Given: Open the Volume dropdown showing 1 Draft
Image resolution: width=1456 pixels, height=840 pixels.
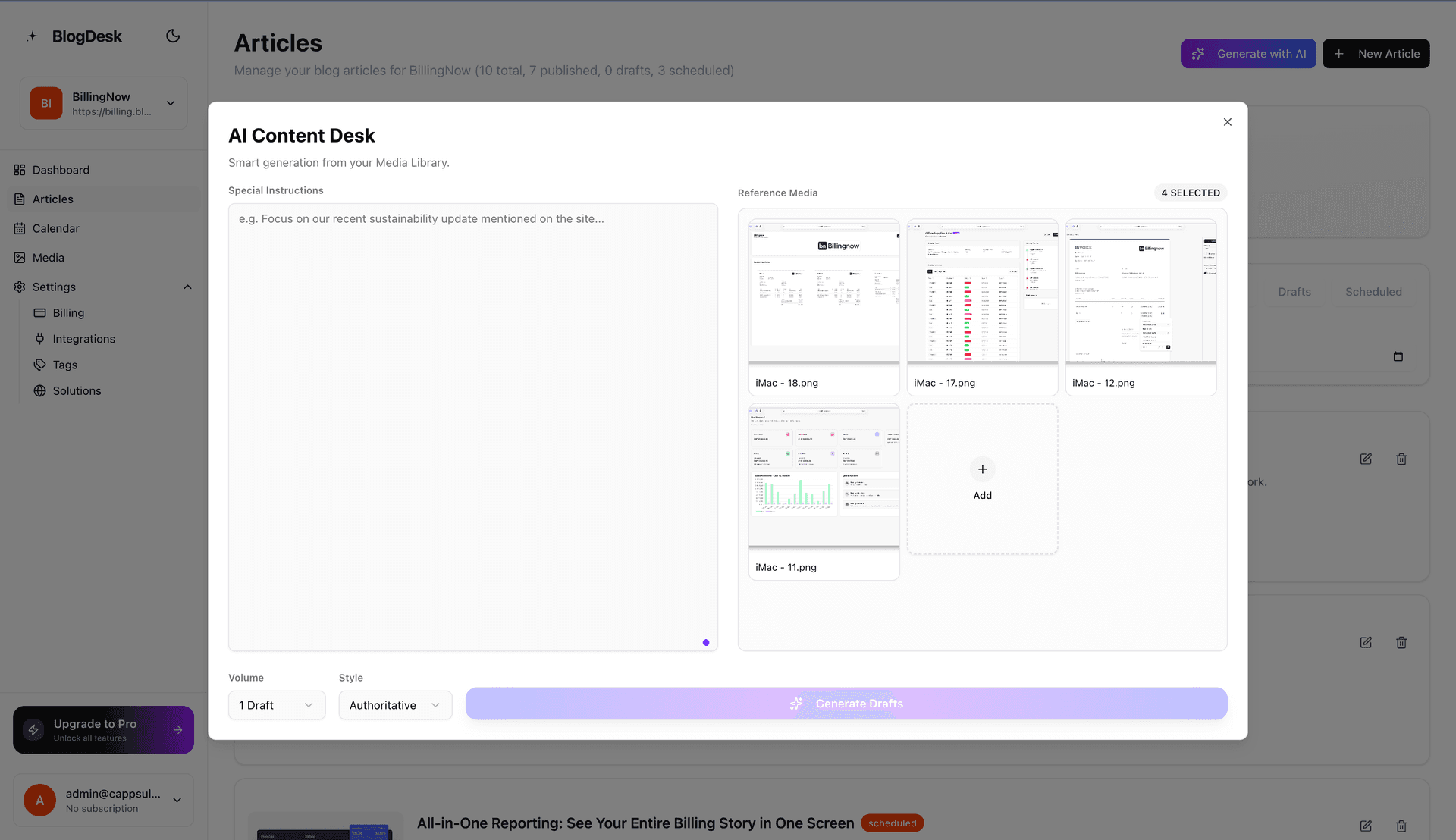Looking at the screenshot, I should (276, 704).
